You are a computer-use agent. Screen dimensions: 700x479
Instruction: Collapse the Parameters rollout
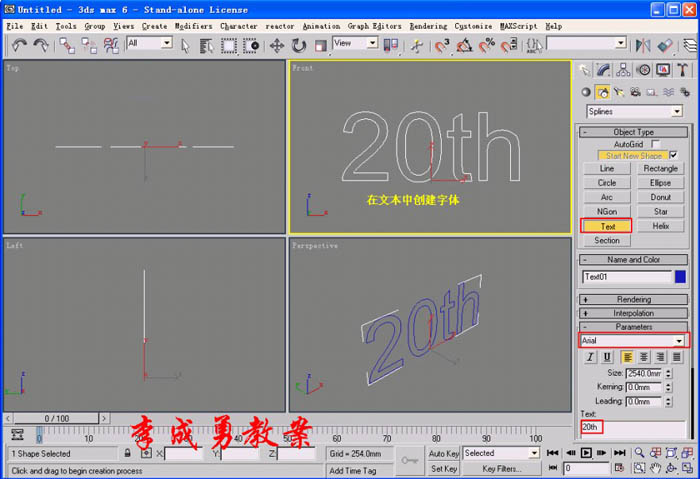[x=633, y=327]
